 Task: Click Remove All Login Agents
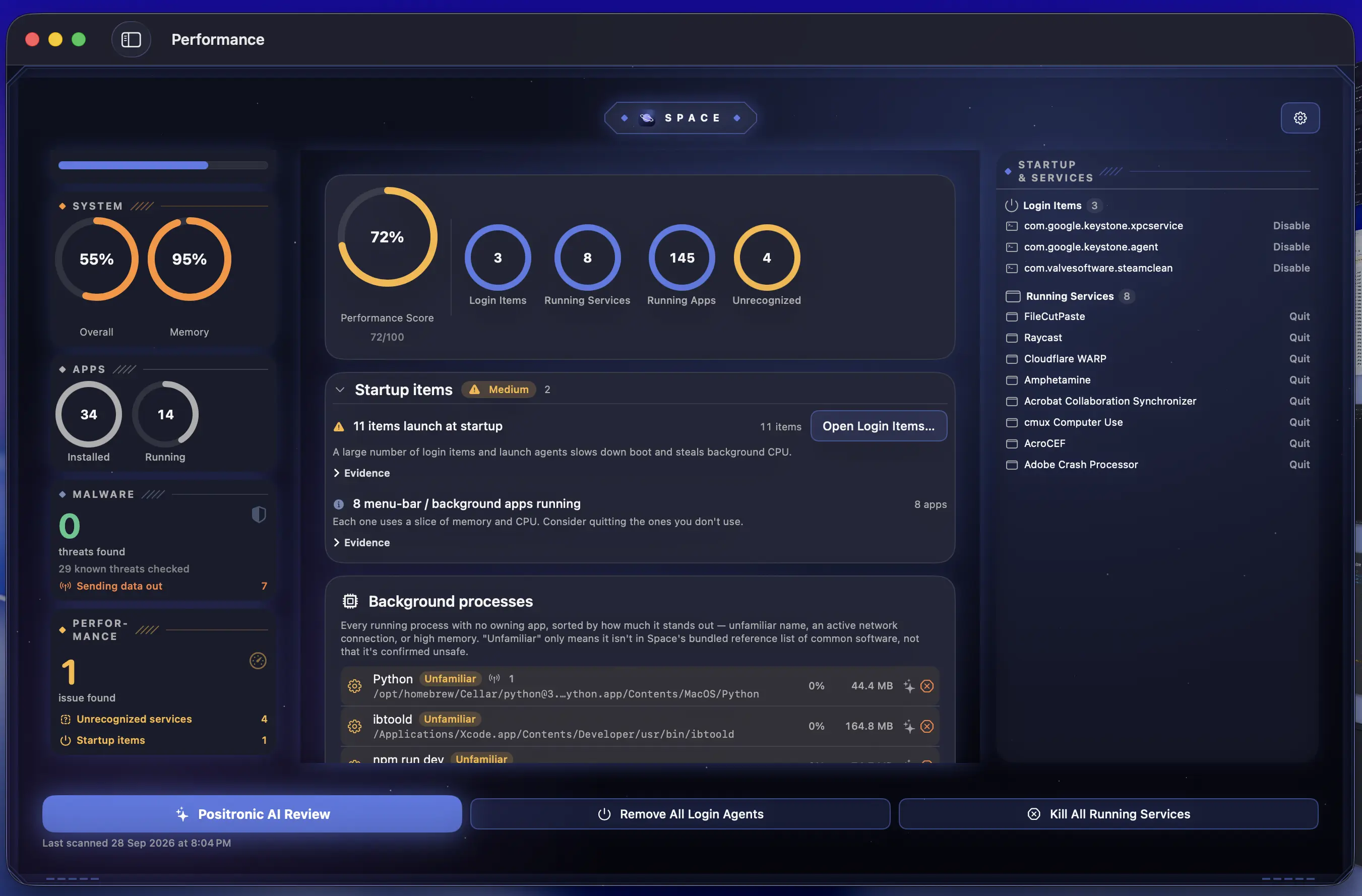(680, 814)
